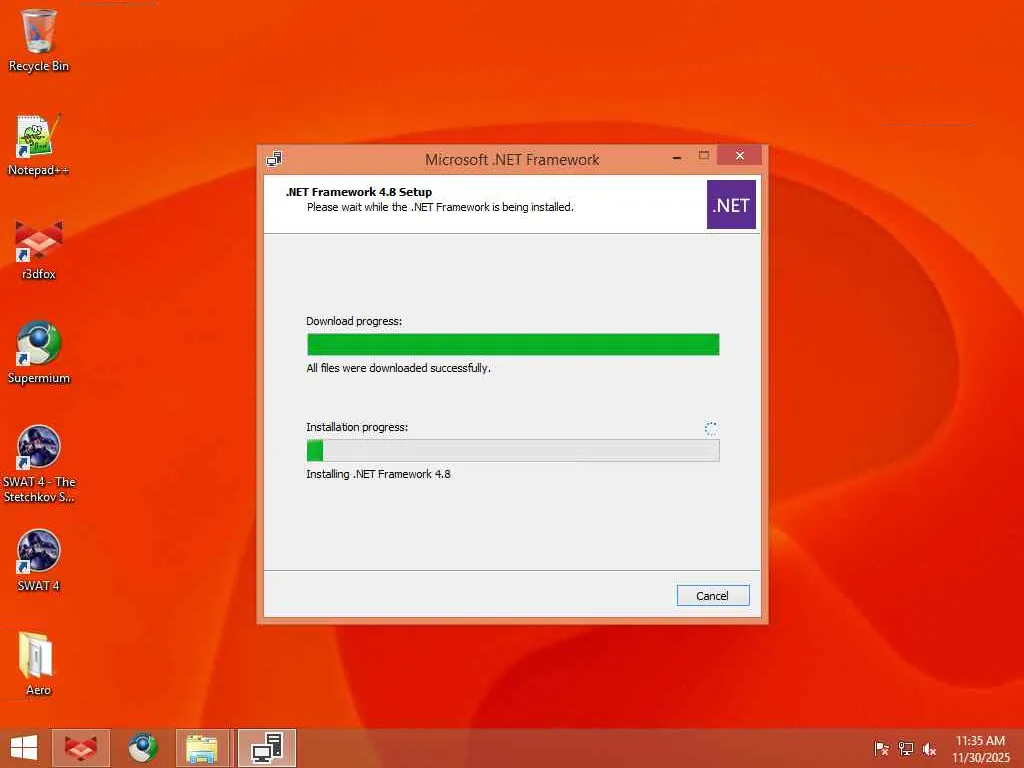
Task: Select the Notepad++ desktop shortcut
Action: tap(39, 145)
